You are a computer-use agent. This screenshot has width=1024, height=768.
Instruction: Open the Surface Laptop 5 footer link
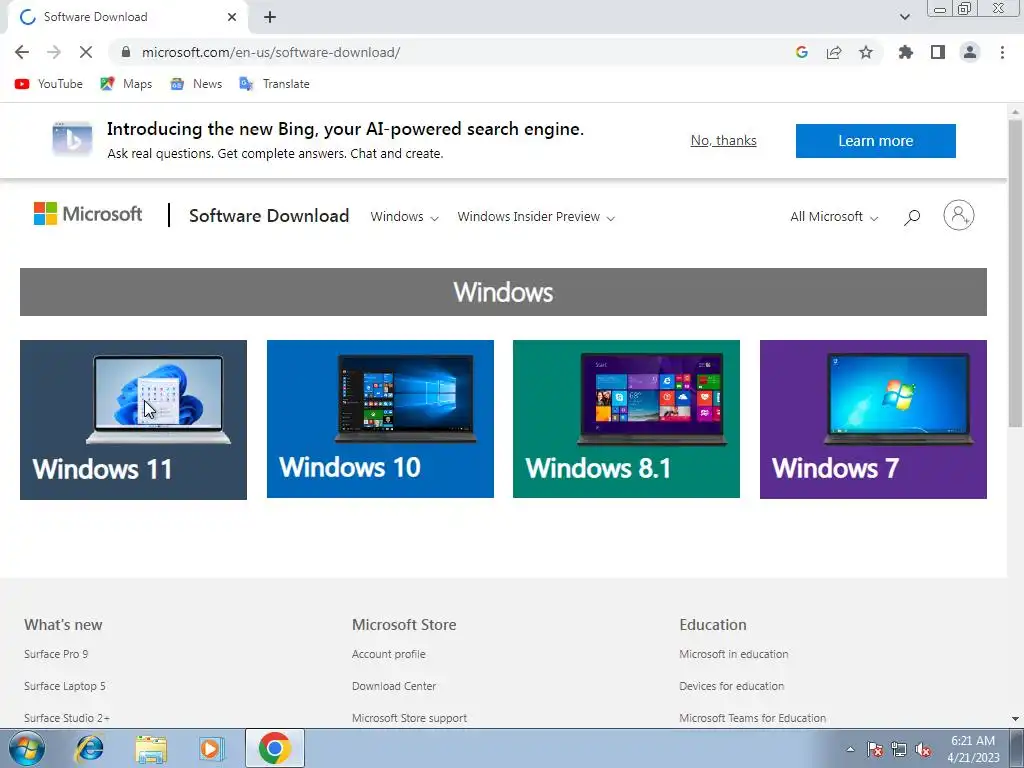coord(65,686)
